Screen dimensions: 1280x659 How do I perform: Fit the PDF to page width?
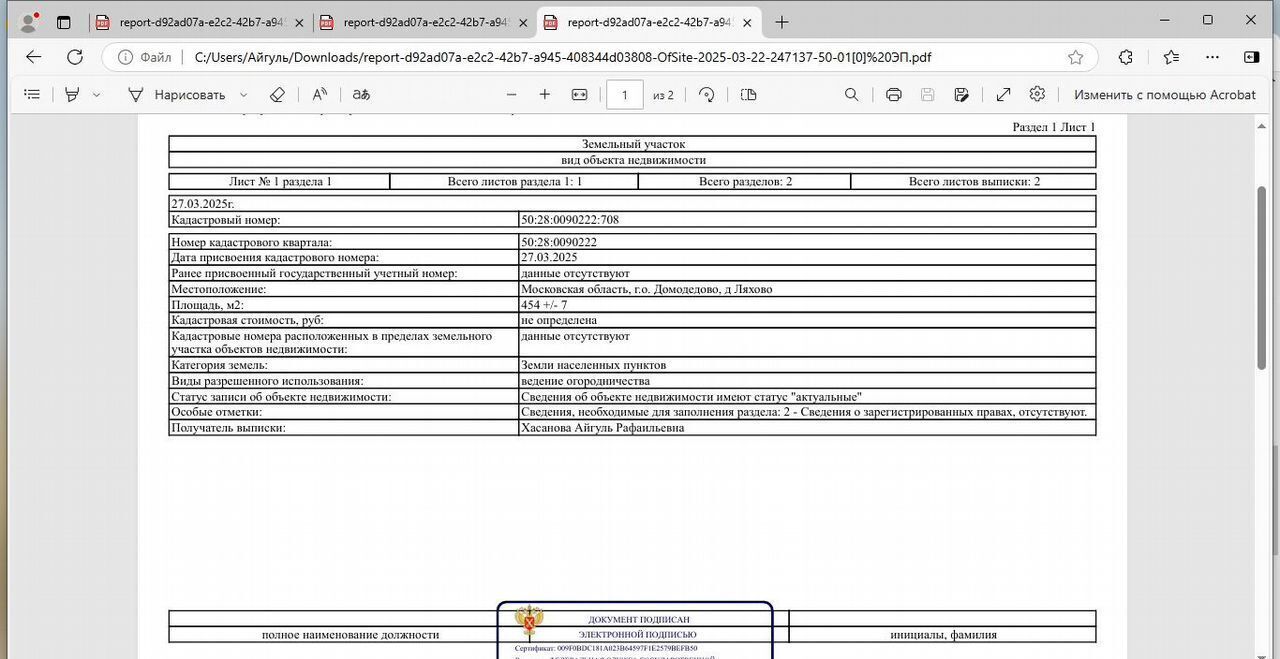point(579,94)
